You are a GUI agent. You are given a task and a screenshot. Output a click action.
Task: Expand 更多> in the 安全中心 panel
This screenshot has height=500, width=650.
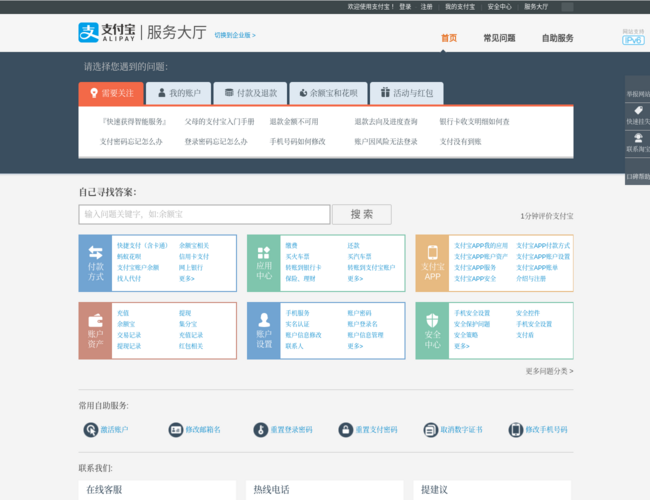[x=462, y=346]
